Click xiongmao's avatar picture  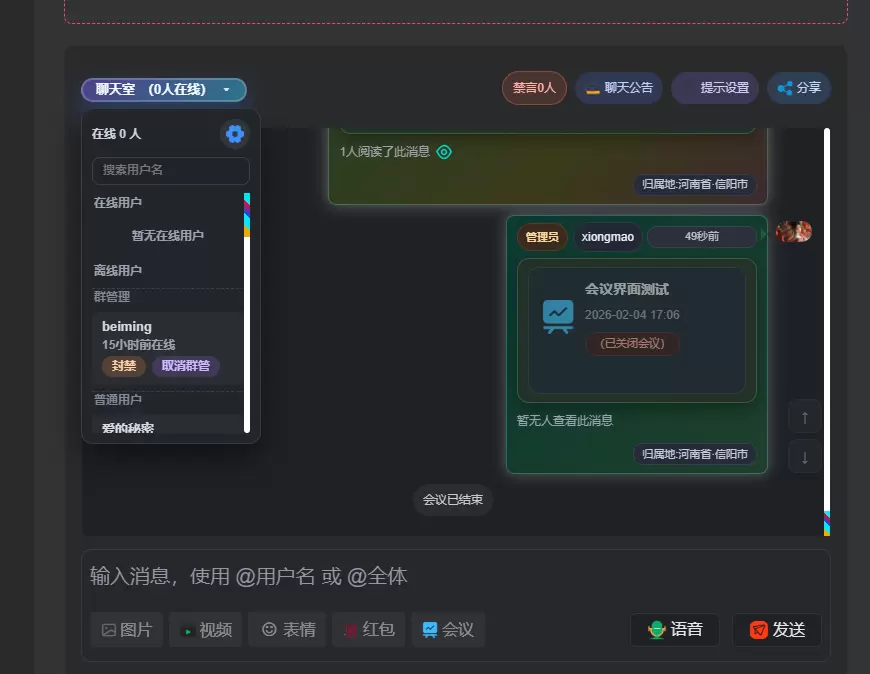point(793,232)
